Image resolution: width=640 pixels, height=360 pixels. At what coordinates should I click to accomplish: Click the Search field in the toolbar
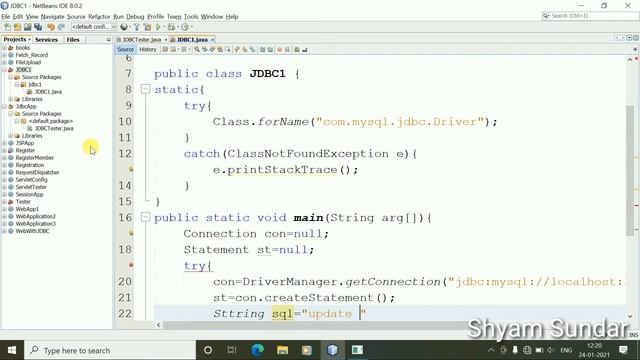[590, 16]
